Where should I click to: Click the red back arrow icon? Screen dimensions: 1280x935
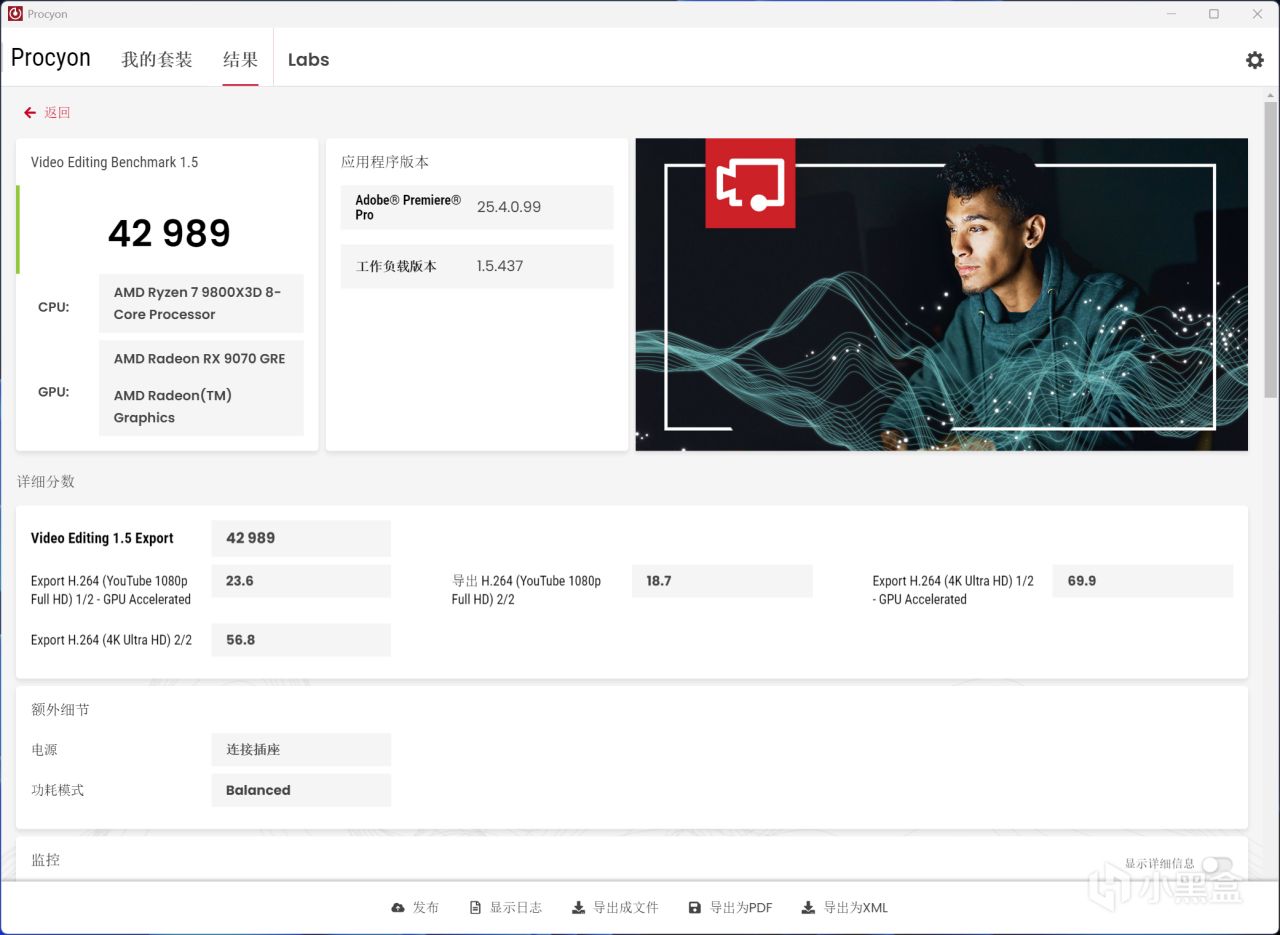click(x=30, y=113)
